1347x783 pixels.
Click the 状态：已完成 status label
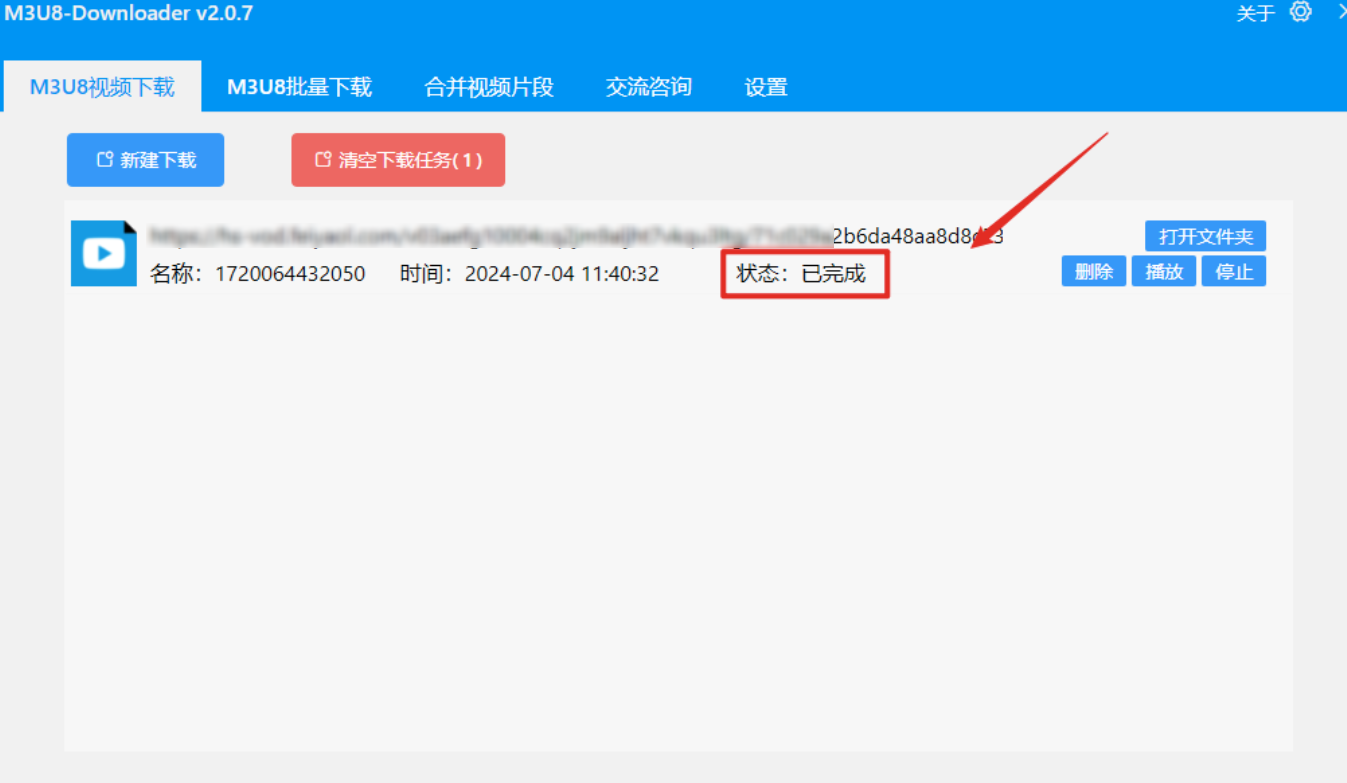click(x=801, y=273)
